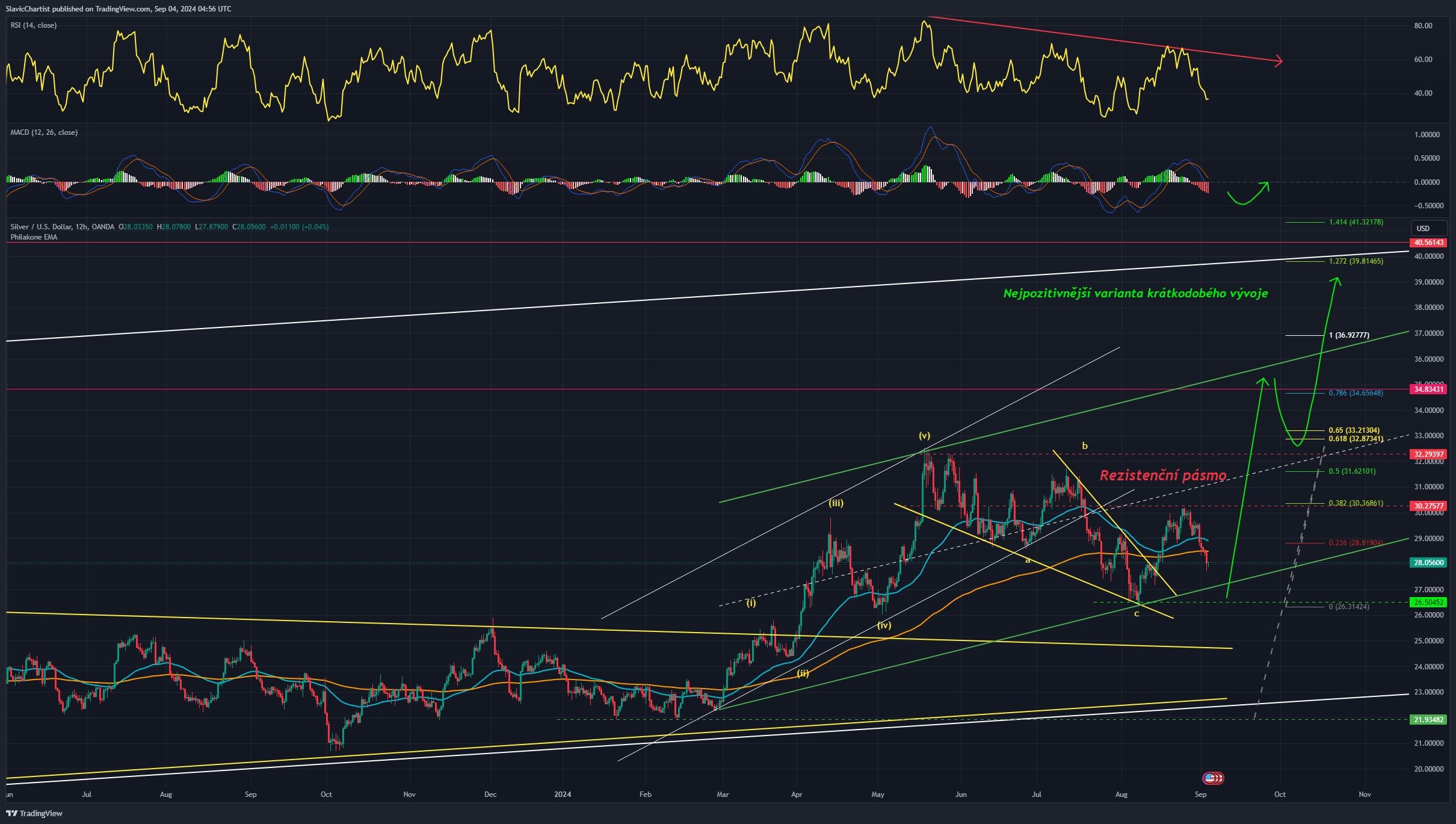Select the (iv) wave label

(x=884, y=625)
